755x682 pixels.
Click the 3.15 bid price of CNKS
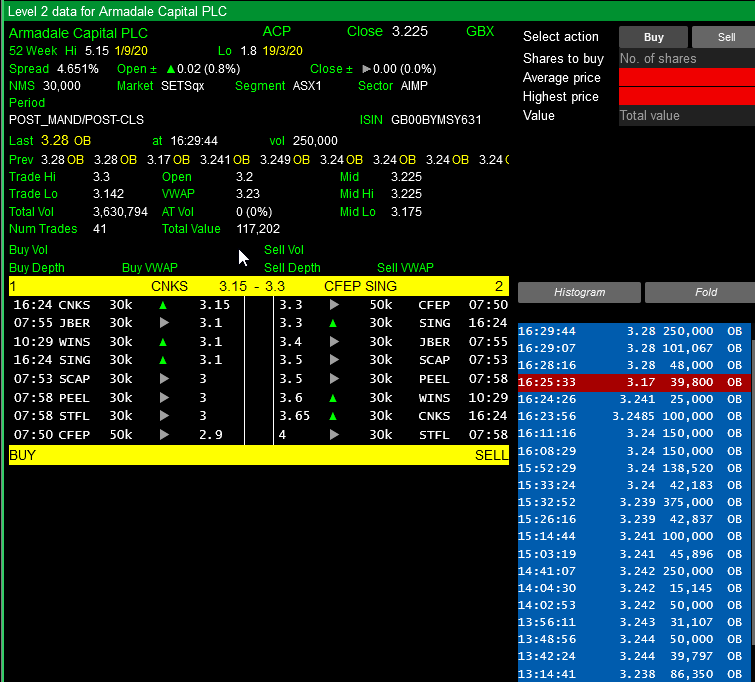pos(215,305)
